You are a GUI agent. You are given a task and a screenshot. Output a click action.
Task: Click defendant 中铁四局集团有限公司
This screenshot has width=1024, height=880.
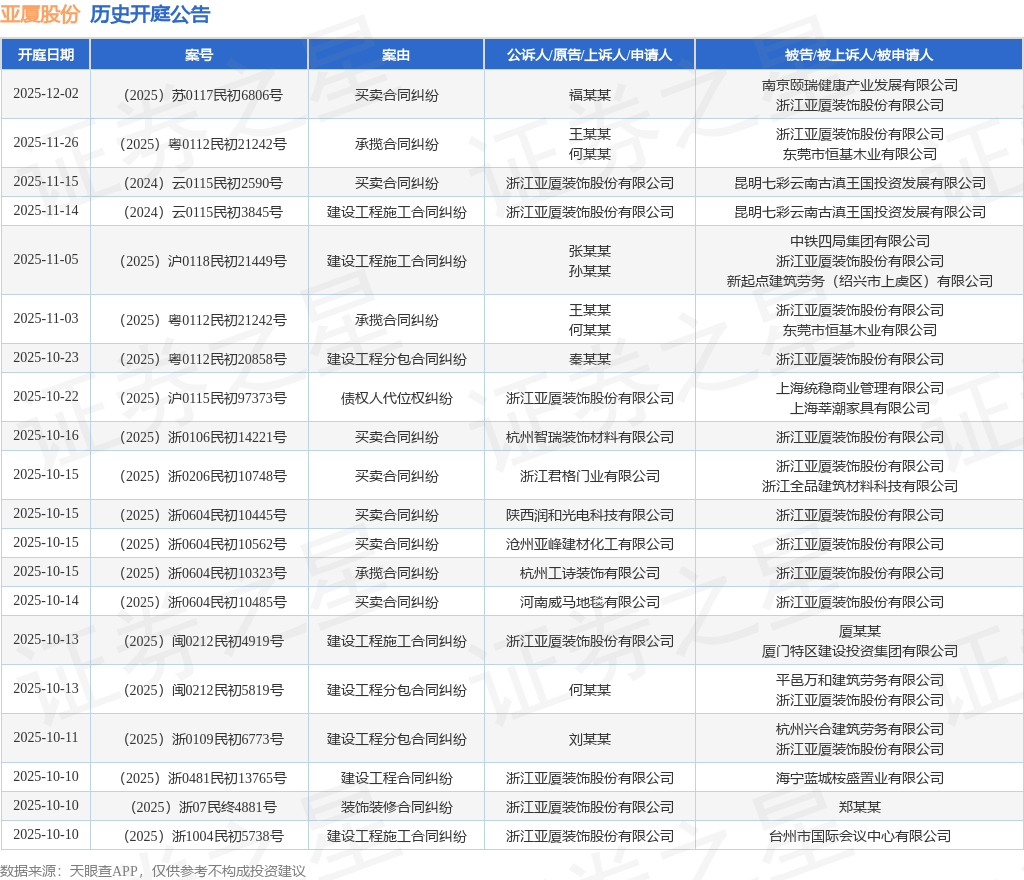tap(859, 242)
